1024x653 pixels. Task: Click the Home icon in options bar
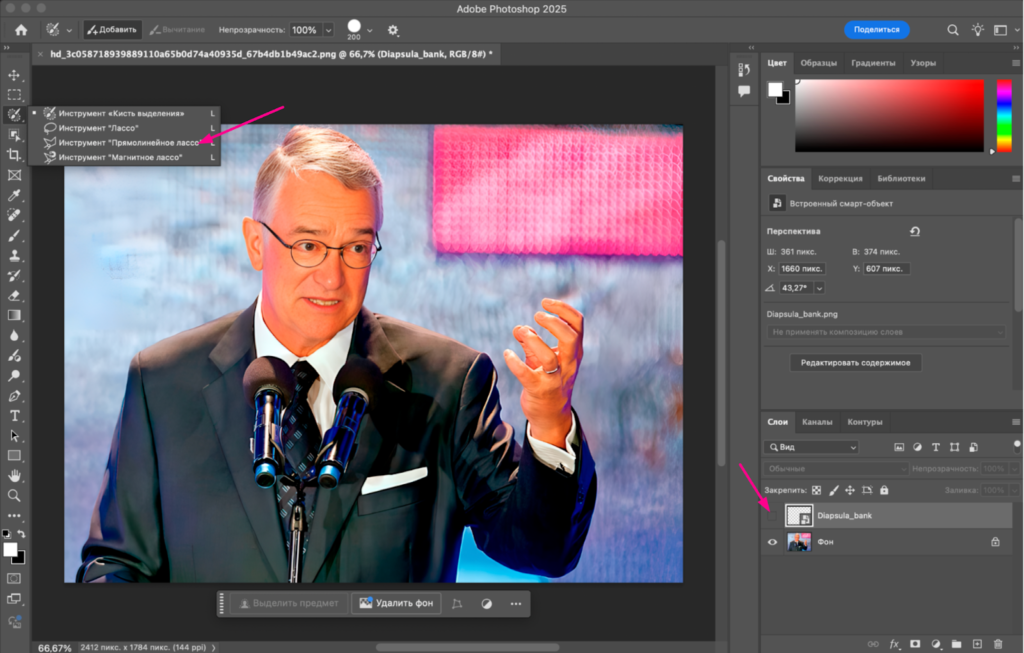21,30
